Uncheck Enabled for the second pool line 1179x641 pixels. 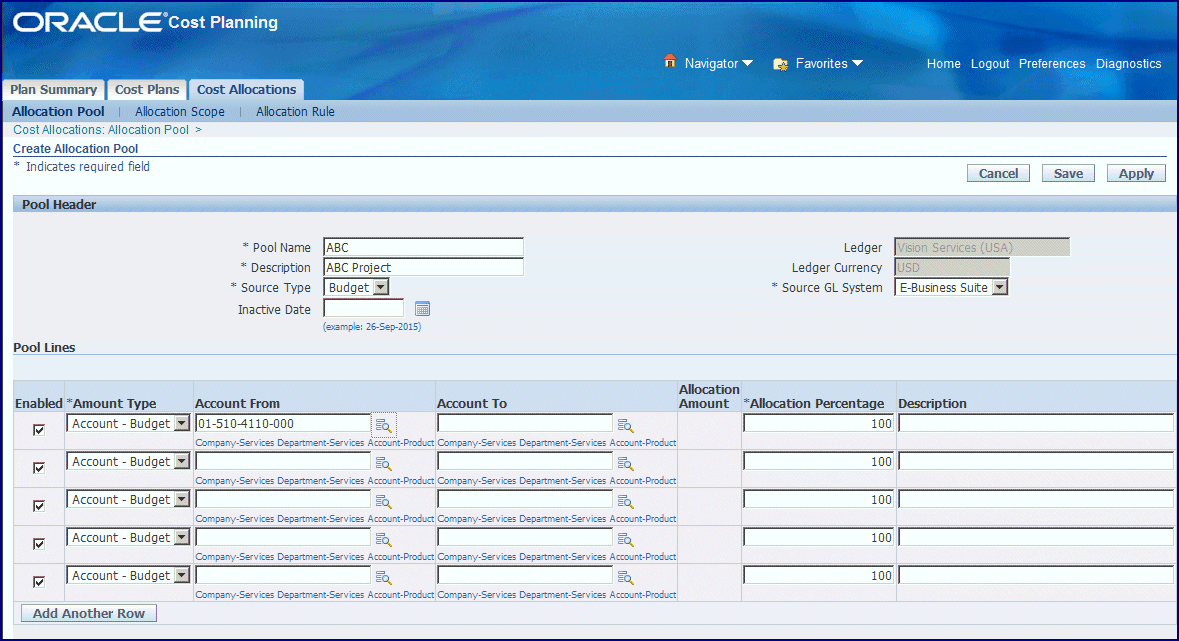[x=39, y=467]
